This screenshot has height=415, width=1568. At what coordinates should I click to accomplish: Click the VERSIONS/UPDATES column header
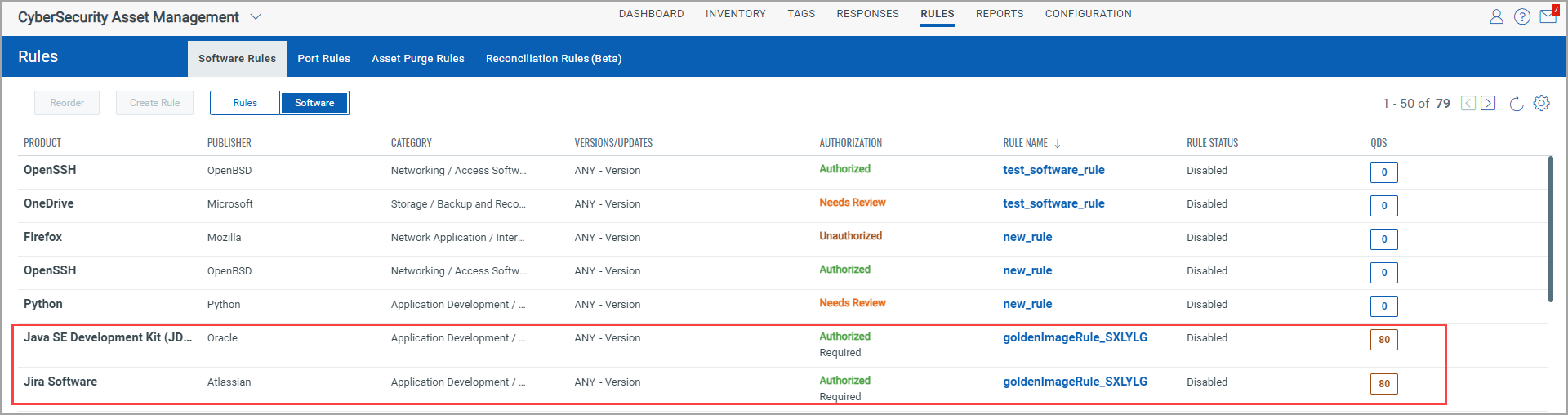coord(613,143)
